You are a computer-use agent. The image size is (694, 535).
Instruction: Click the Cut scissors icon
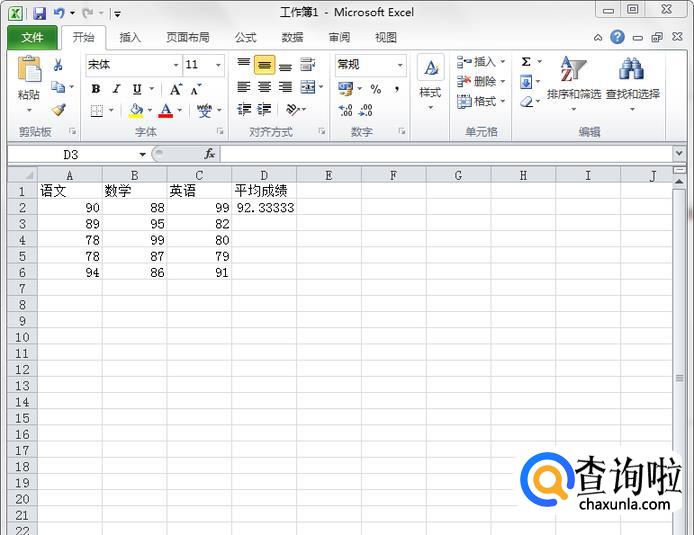pyautogui.click(x=58, y=65)
